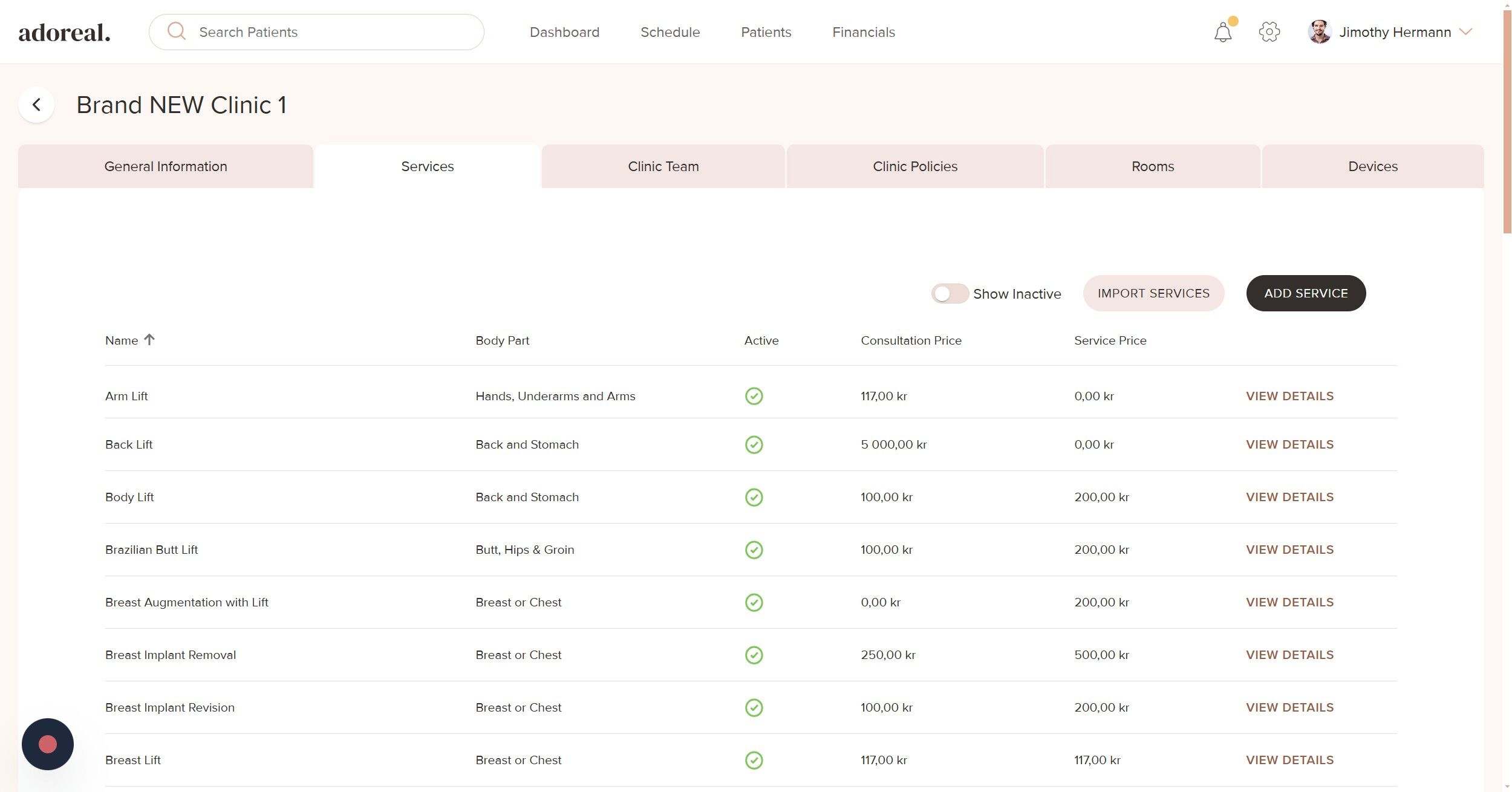
Task: Sort by the Service Price column header
Action: (x=1110, y=340)
